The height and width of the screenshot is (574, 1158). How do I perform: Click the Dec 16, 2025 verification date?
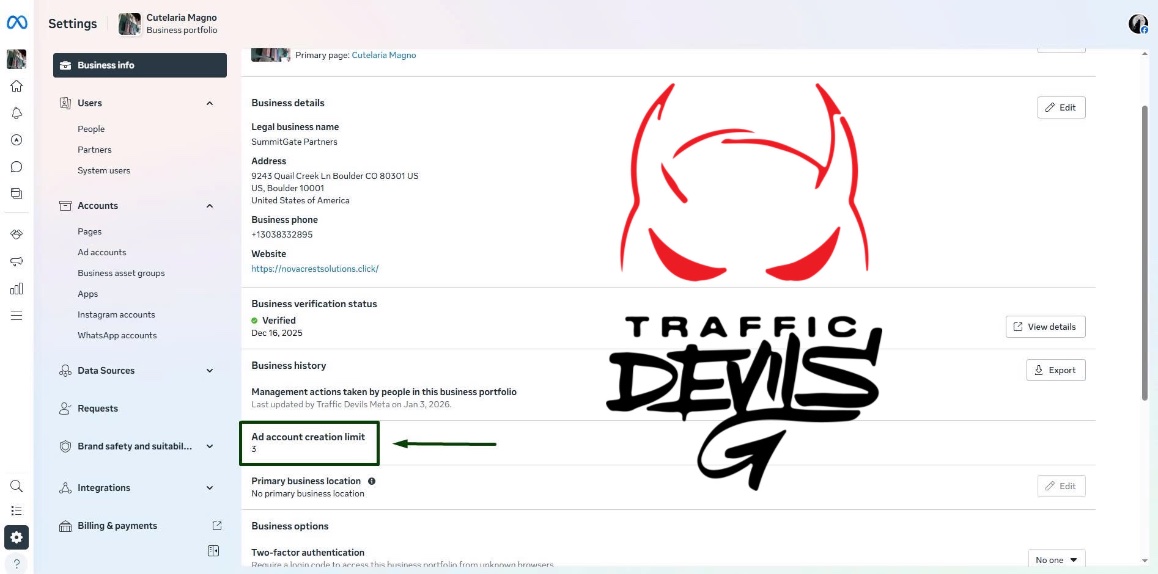[x=277, y=332]
